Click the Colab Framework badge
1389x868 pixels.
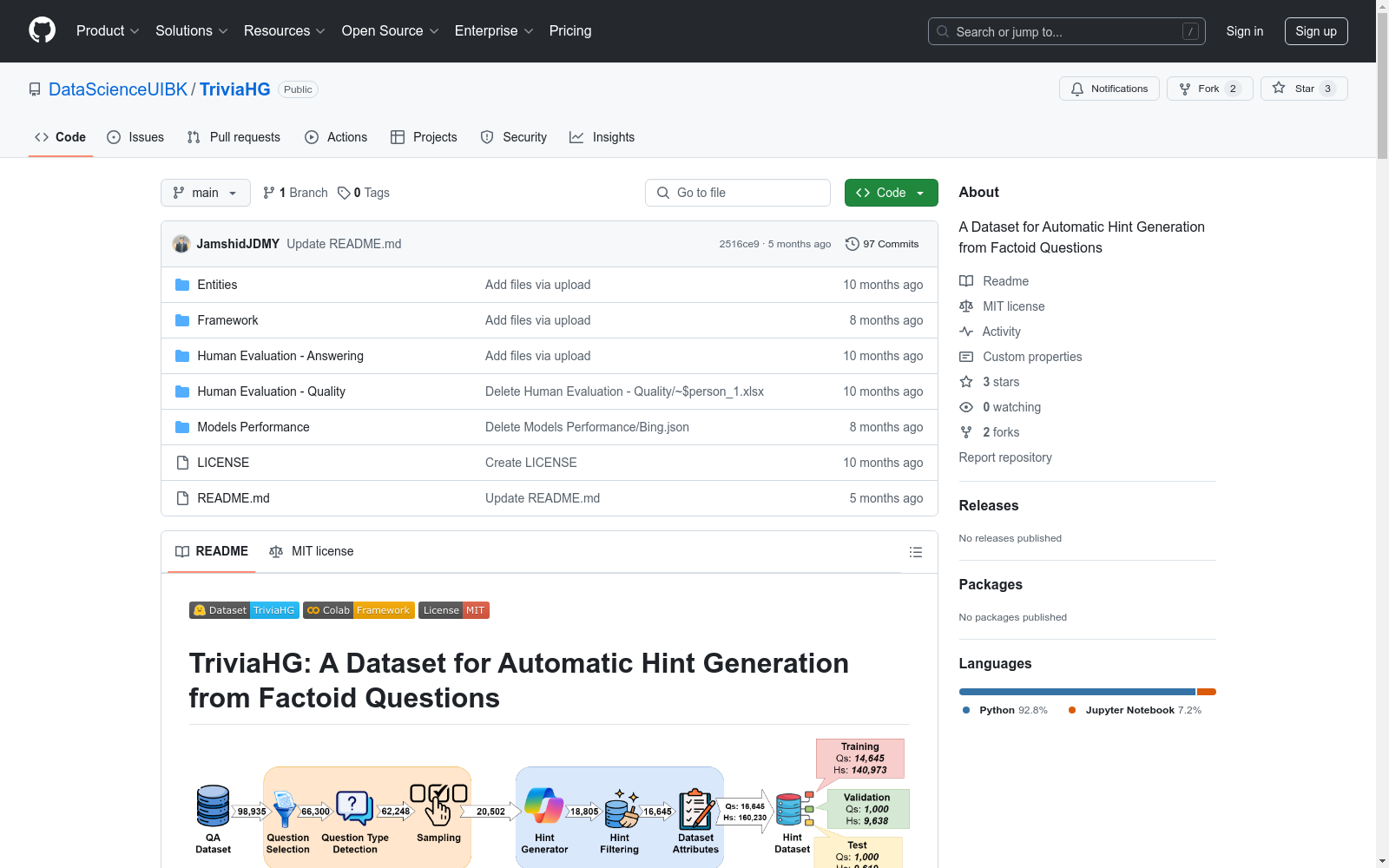point(359,610)
